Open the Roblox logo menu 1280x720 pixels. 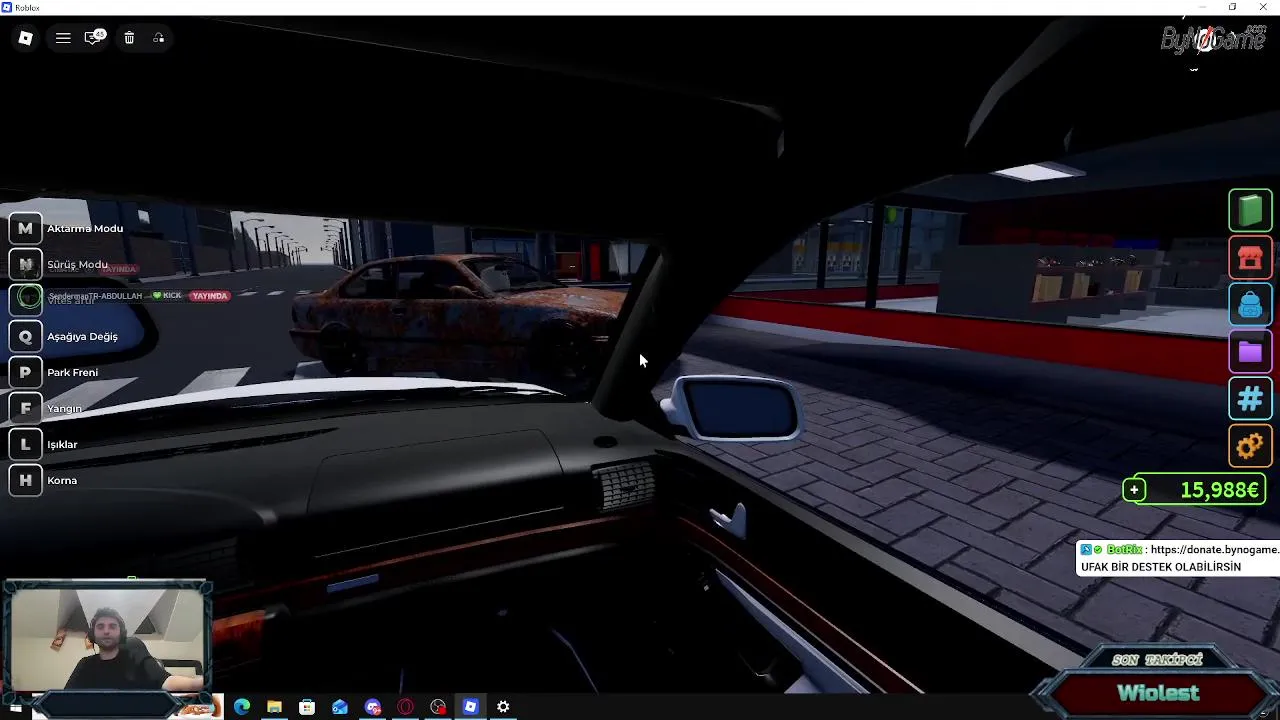(x=26, y=38)
